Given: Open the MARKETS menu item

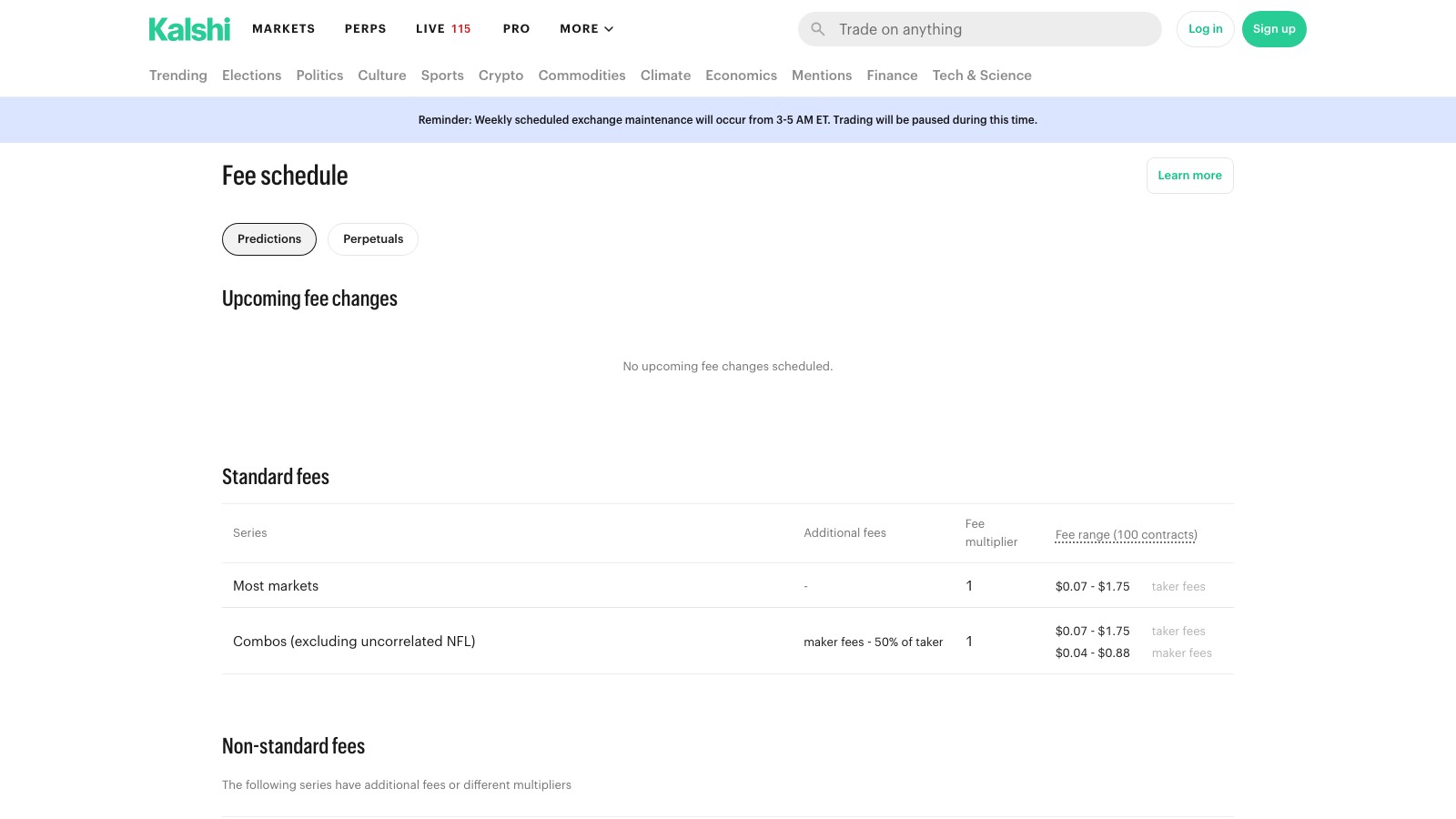Looking at the screenshot, I should coord(284,29).
